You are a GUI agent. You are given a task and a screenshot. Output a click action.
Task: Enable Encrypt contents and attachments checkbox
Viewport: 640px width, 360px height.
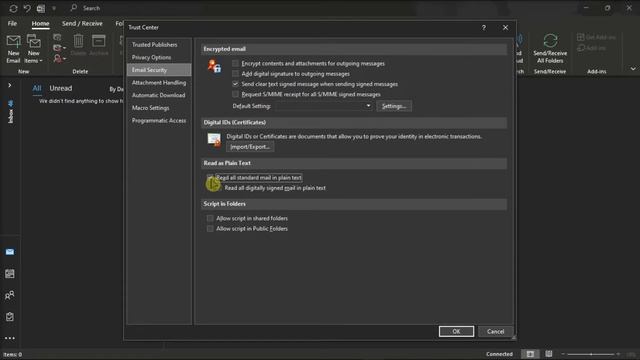235,63
